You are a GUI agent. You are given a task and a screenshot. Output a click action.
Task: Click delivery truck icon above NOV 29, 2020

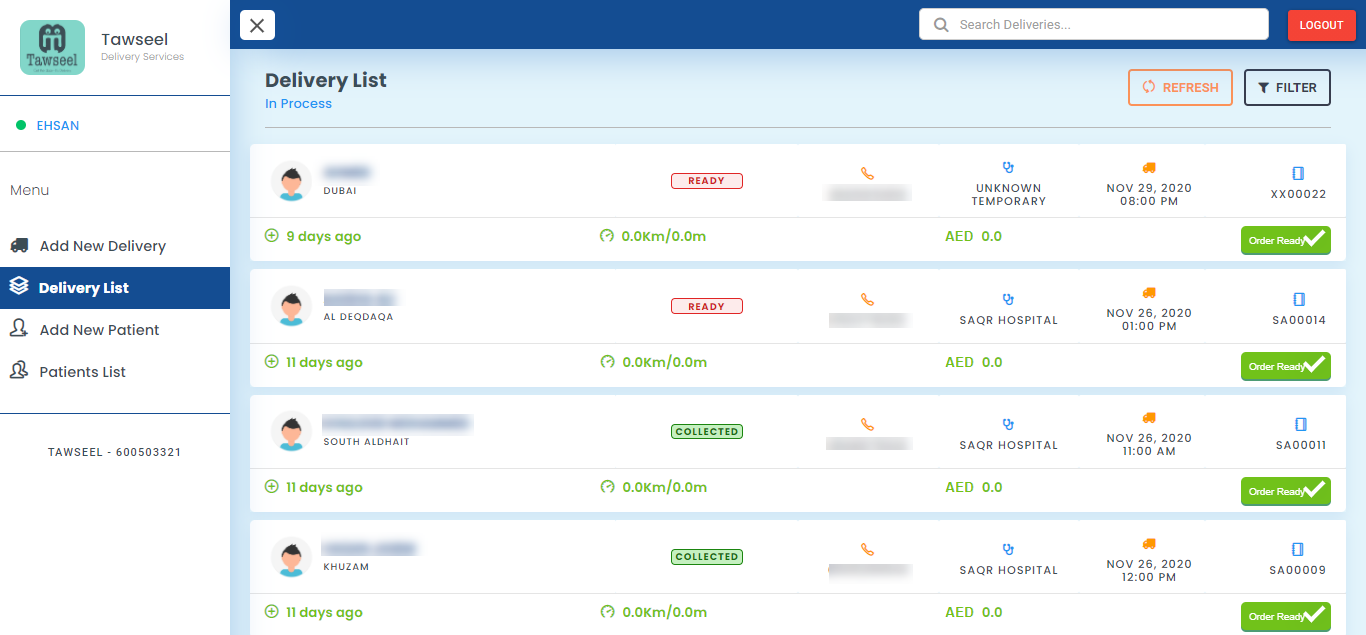point(1149,168)
